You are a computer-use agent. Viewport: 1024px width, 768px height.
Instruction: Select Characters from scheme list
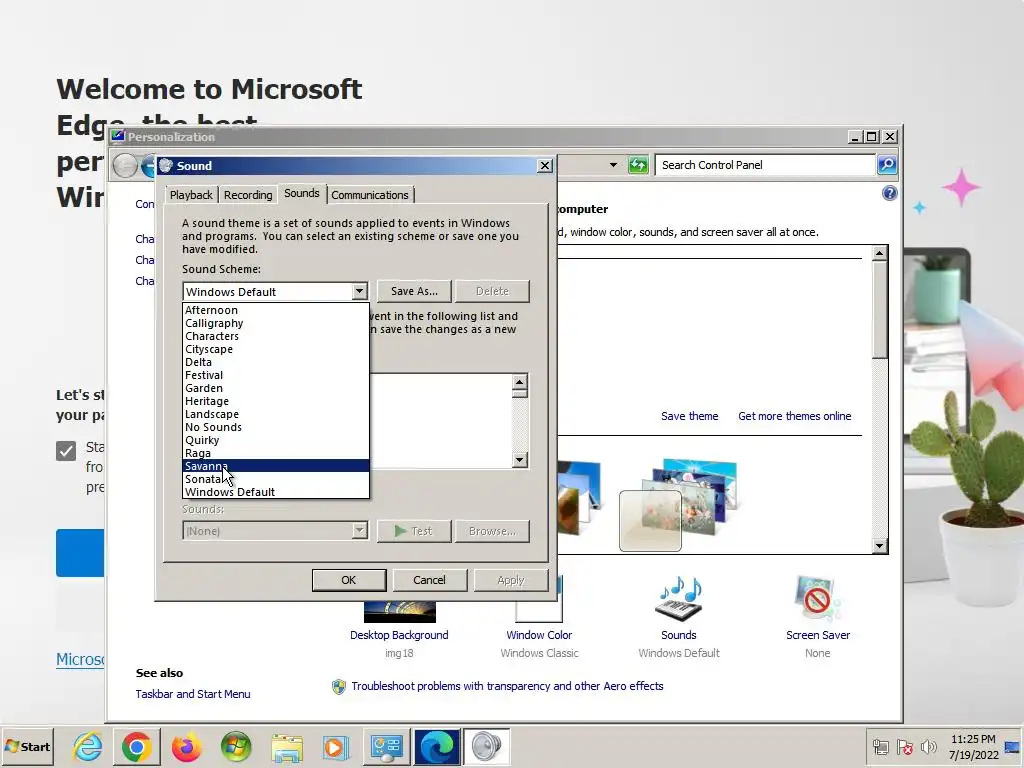pos(276,336)
